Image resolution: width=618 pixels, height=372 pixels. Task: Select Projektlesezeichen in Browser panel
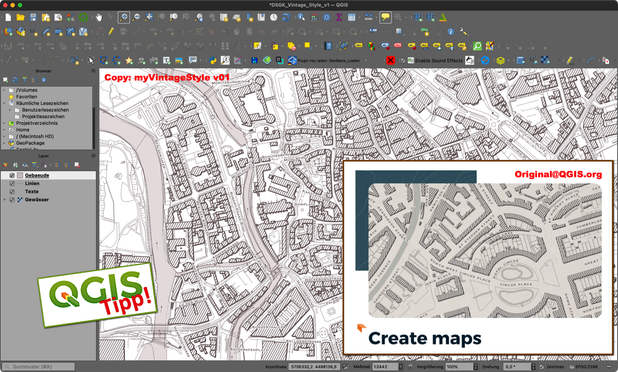tap(43, 117)
